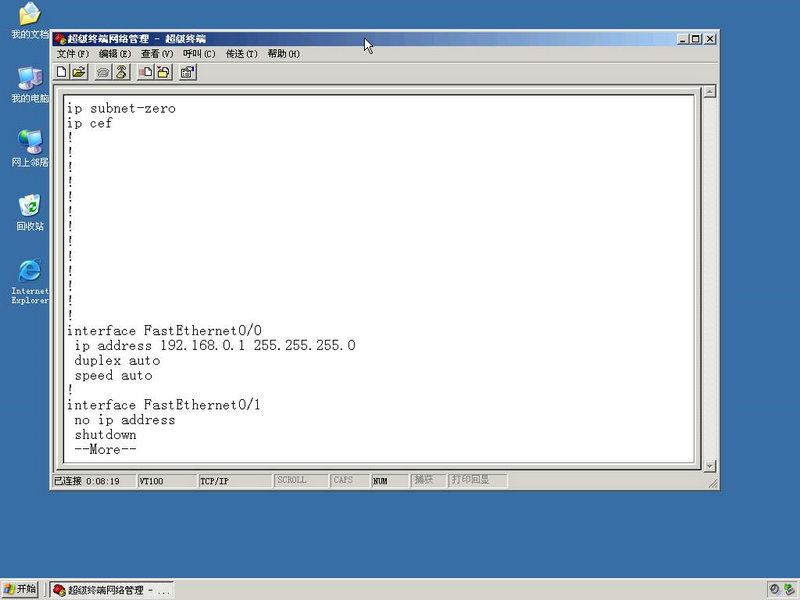Close the HyperTerminal window
The width and height of the screenshot is (800, 600).
click(x=710, y=39)
